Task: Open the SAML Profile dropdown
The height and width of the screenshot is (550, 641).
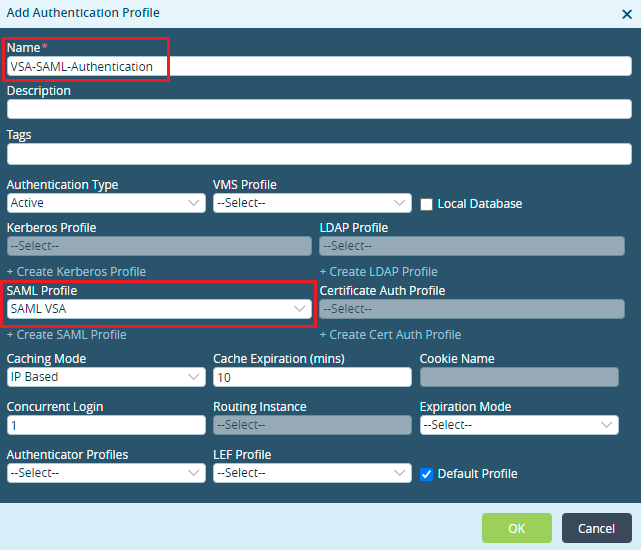Action: [x=158, y=309]
